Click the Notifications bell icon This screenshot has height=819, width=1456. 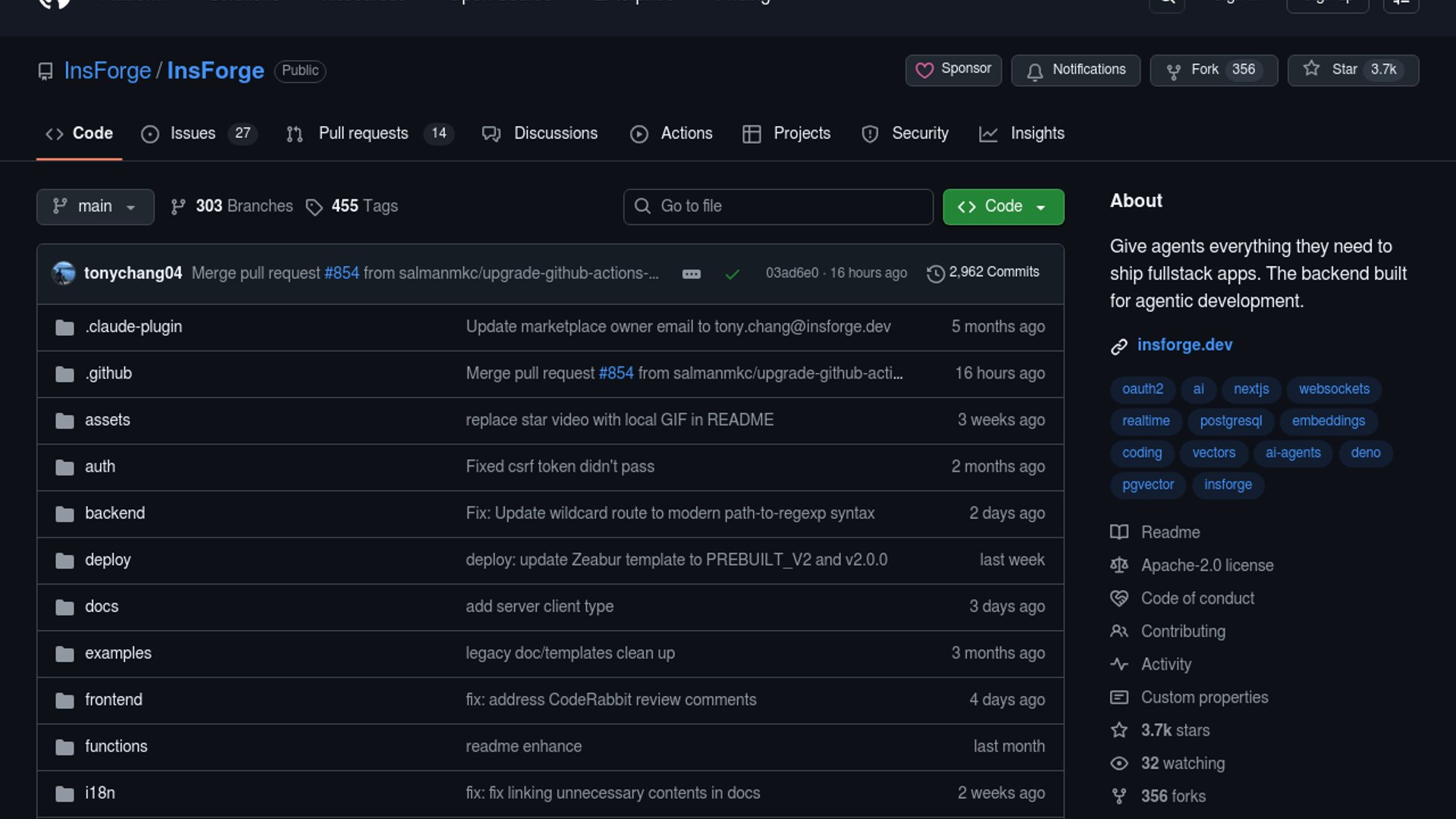point(1034,71)
